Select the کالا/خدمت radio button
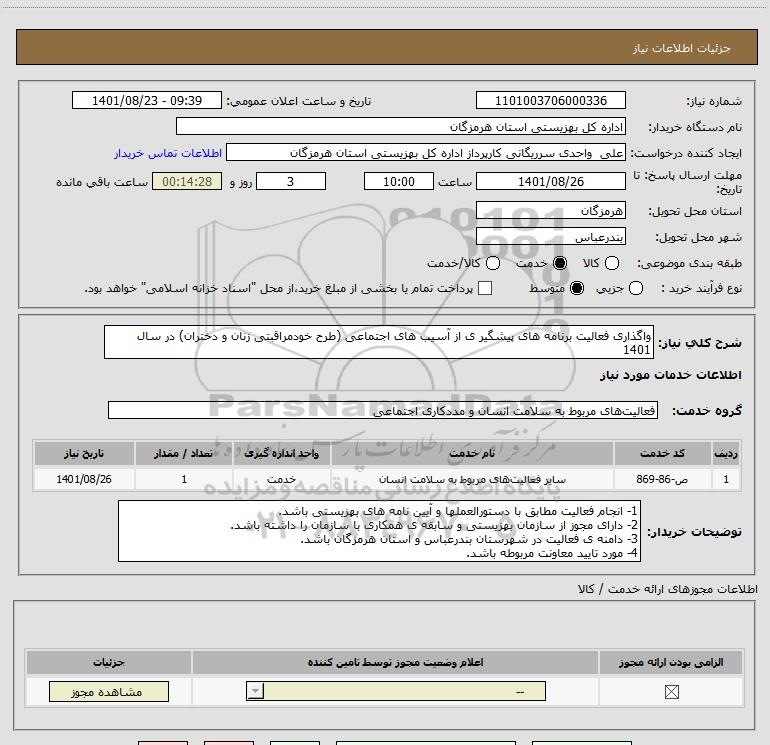The height and width of the screenshot is (745, 770). [x=493, y=263]
